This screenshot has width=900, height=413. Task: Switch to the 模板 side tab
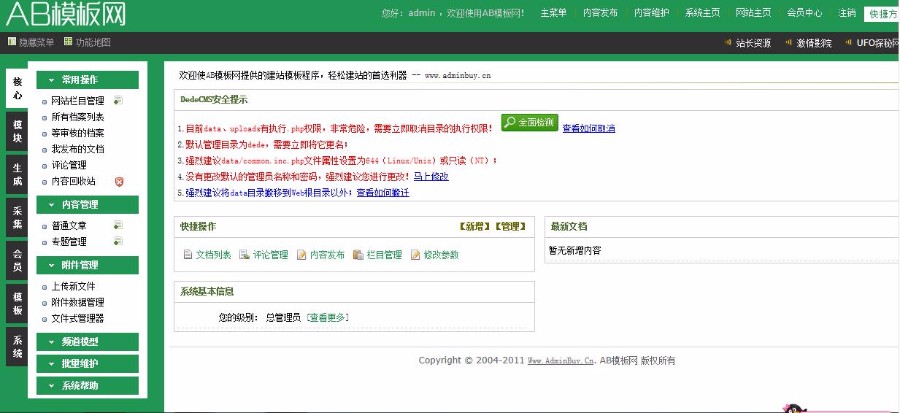[x=17, y=303]
